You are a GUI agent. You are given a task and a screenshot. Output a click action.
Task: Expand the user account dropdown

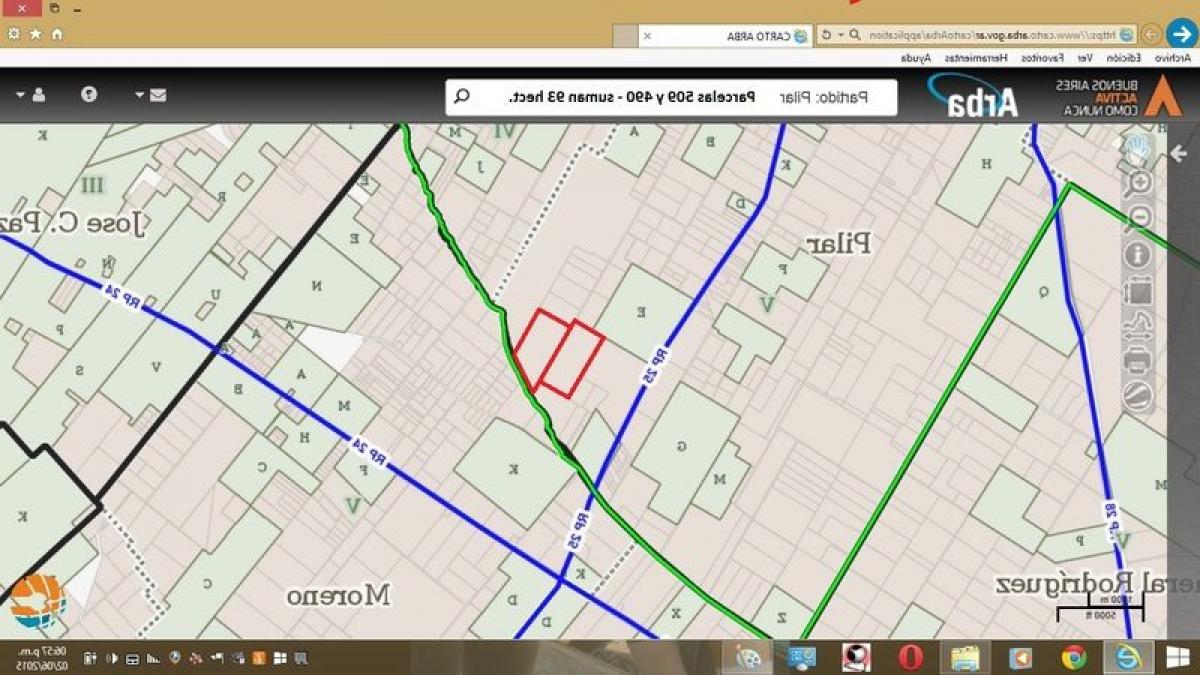coord(30,95)
